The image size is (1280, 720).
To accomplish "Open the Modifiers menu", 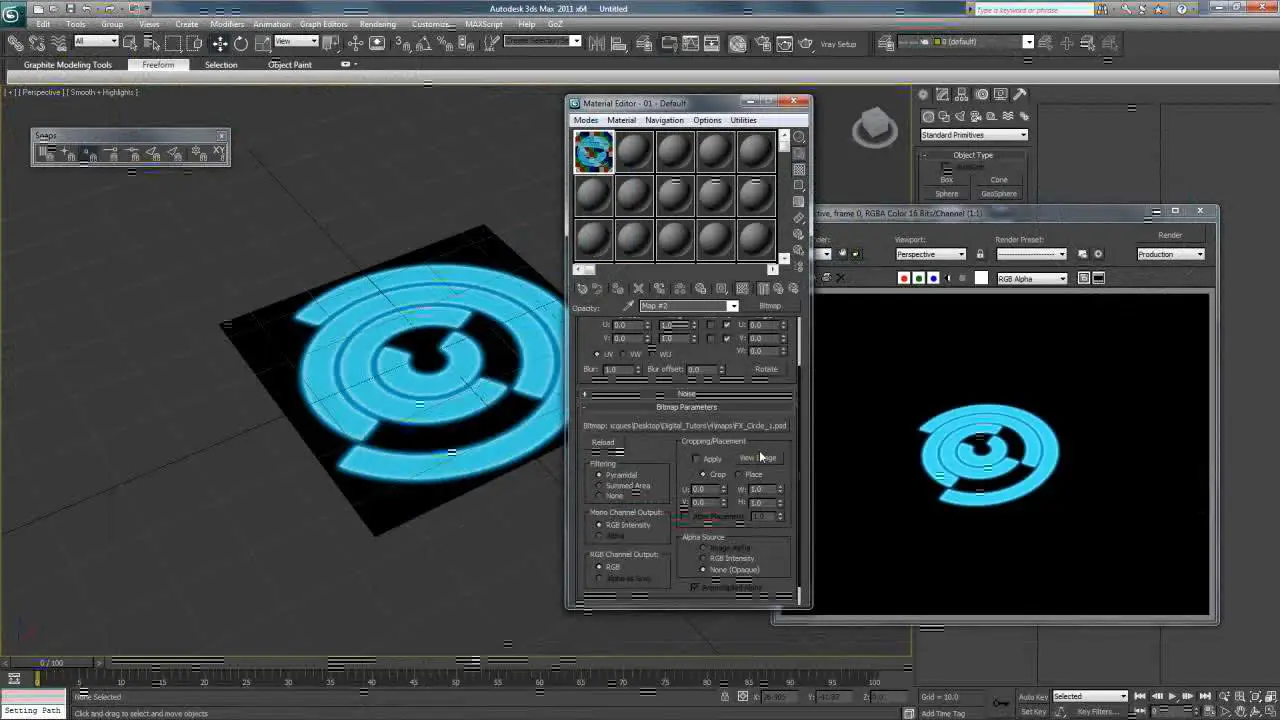I will click(227, 24).
